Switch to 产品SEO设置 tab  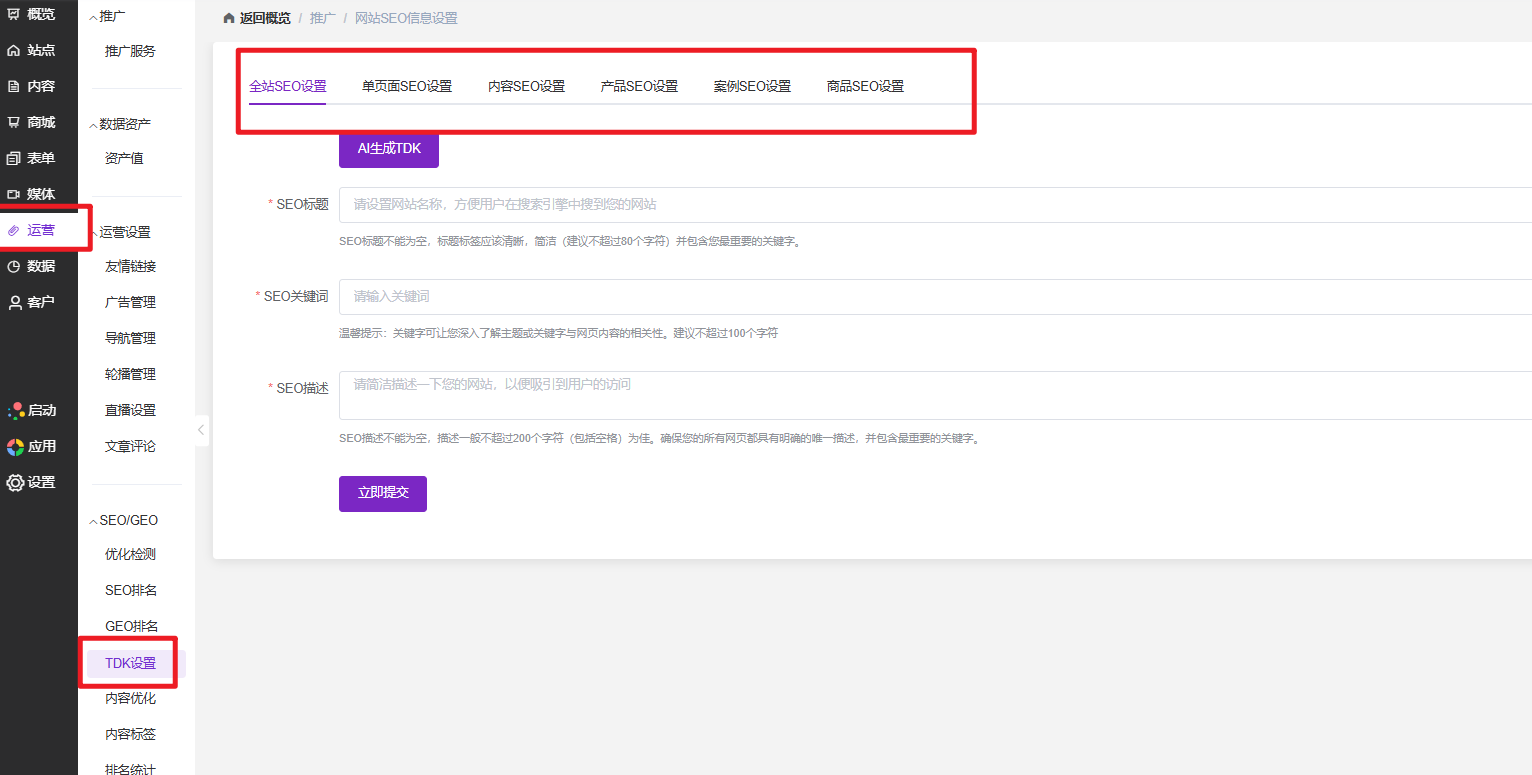point(639,86)
